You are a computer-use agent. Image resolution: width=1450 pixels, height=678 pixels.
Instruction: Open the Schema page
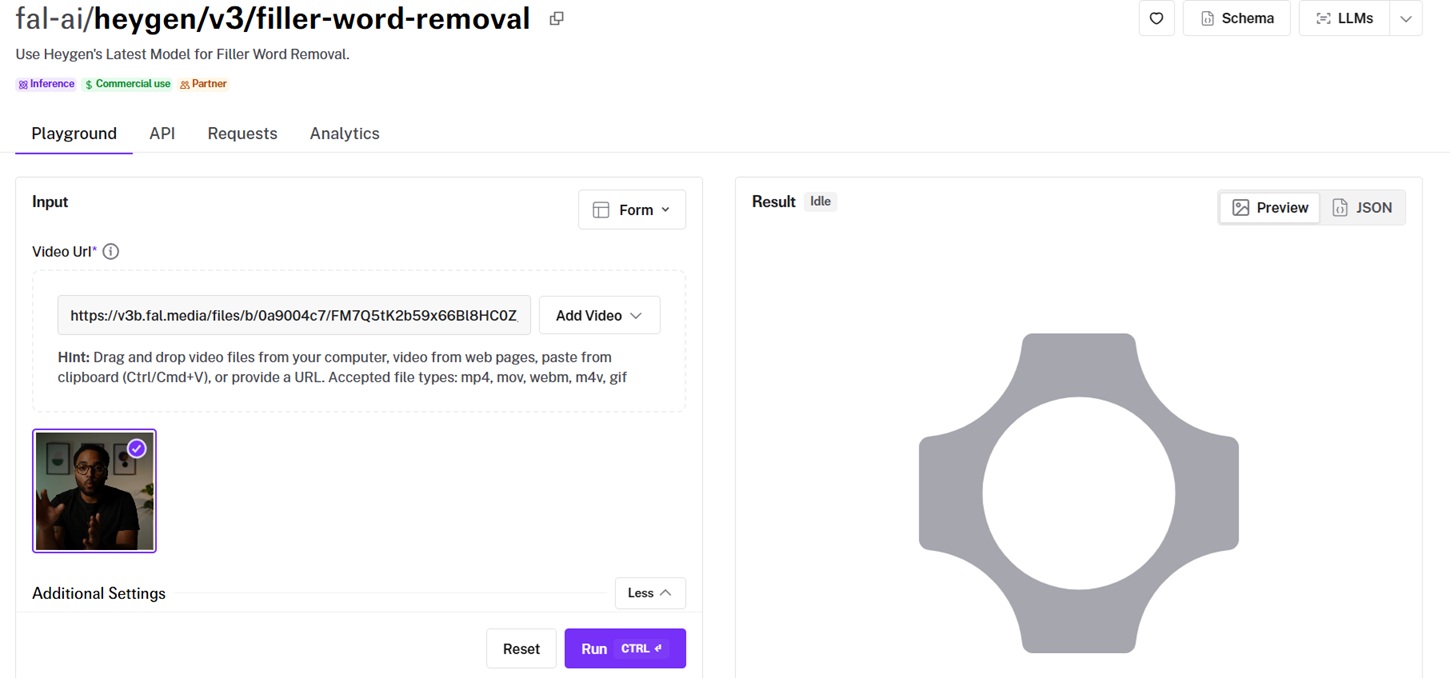tap(1237, 18)
